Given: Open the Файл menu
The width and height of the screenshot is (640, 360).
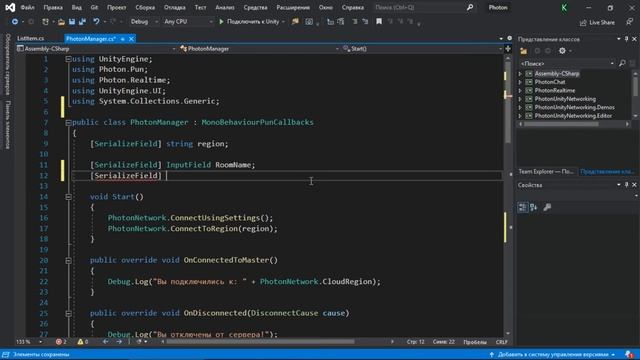Looking at the screenshot, I should pos(27,7).
